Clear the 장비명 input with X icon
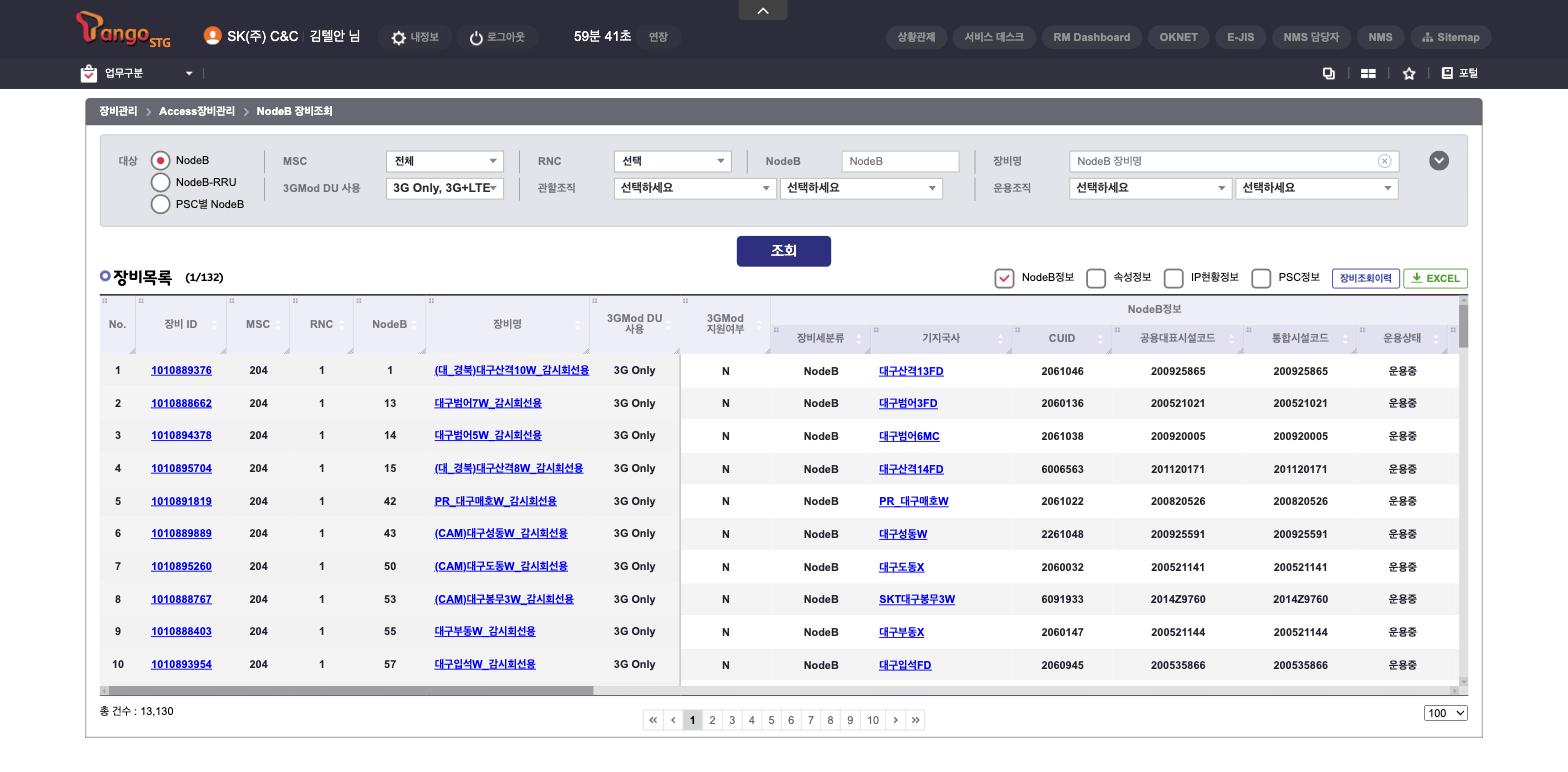The width and height of the screenshot is (1568, 772). [1385, 161]
